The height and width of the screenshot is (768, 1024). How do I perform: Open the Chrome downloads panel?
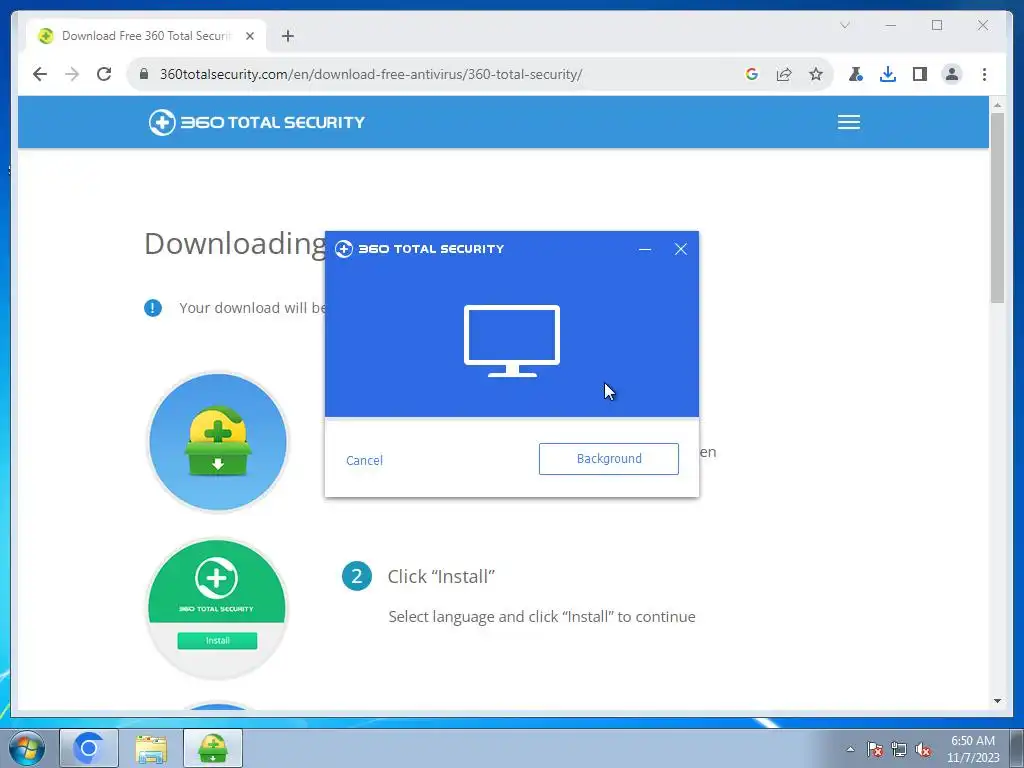[x=888, y=74]
